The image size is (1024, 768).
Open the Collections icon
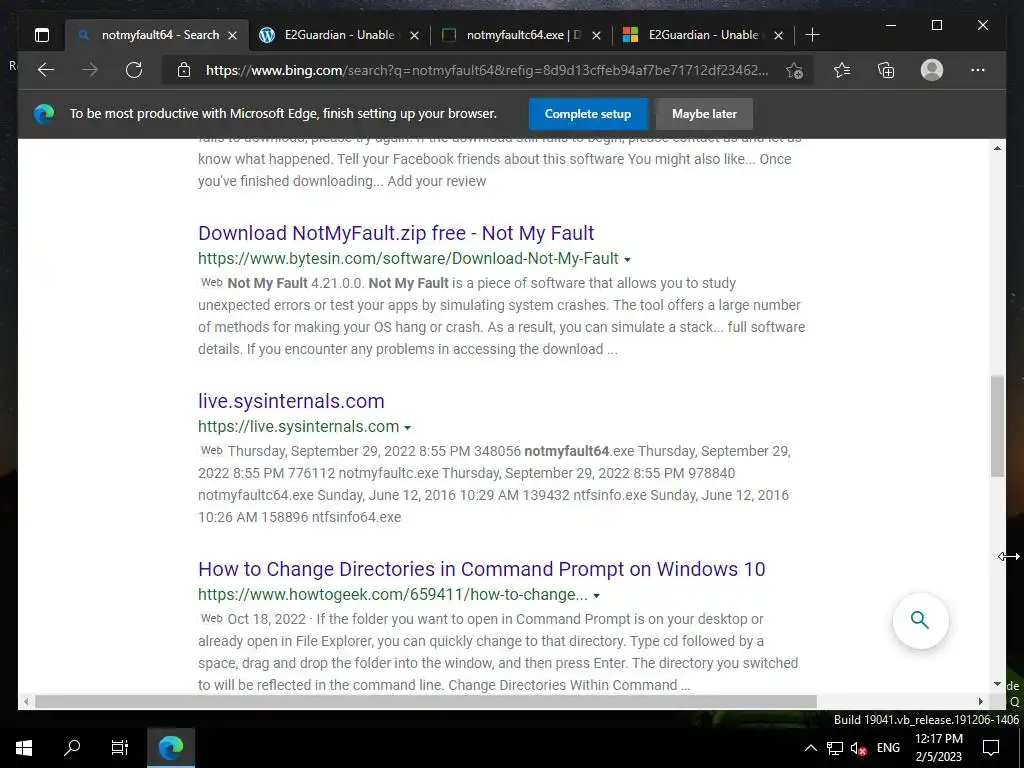[886, 70]
